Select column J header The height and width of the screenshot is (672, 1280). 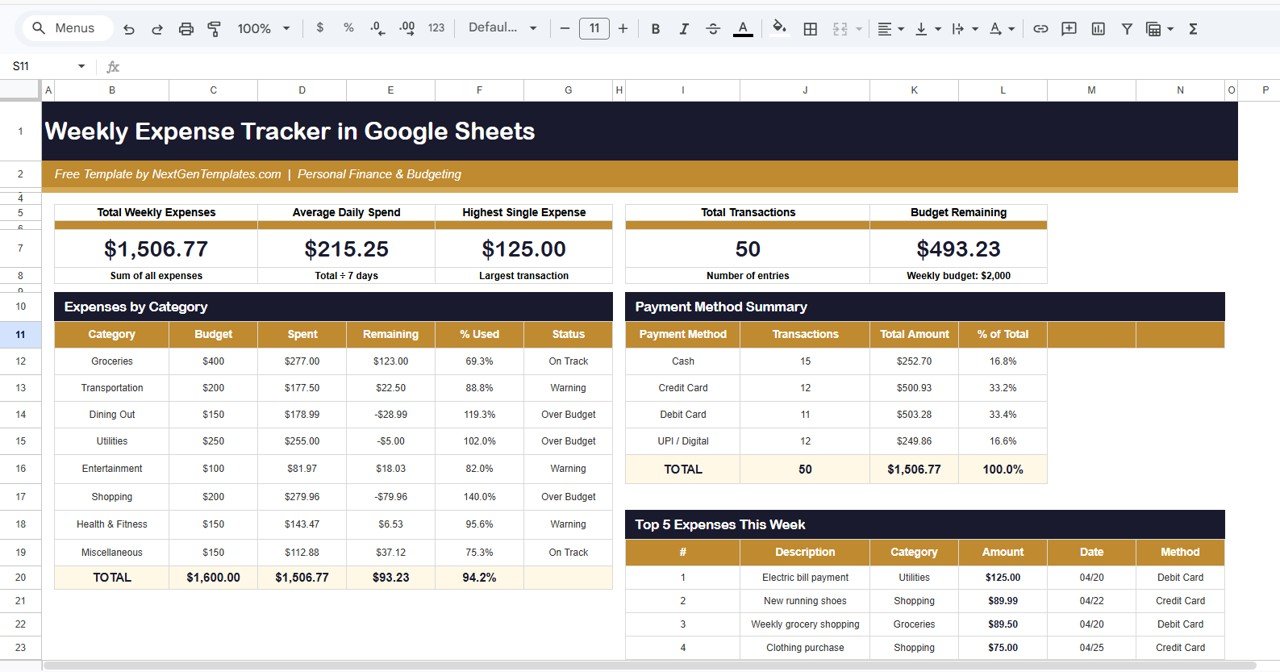[x=805, y=90]
